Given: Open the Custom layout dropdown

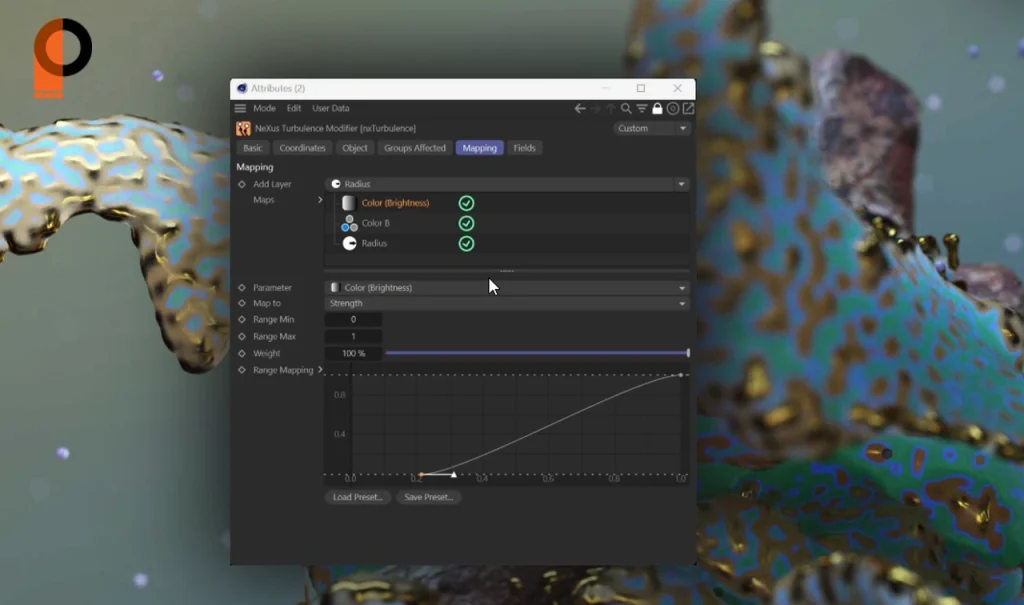Looking at the screenshot, I should (652, 128).
